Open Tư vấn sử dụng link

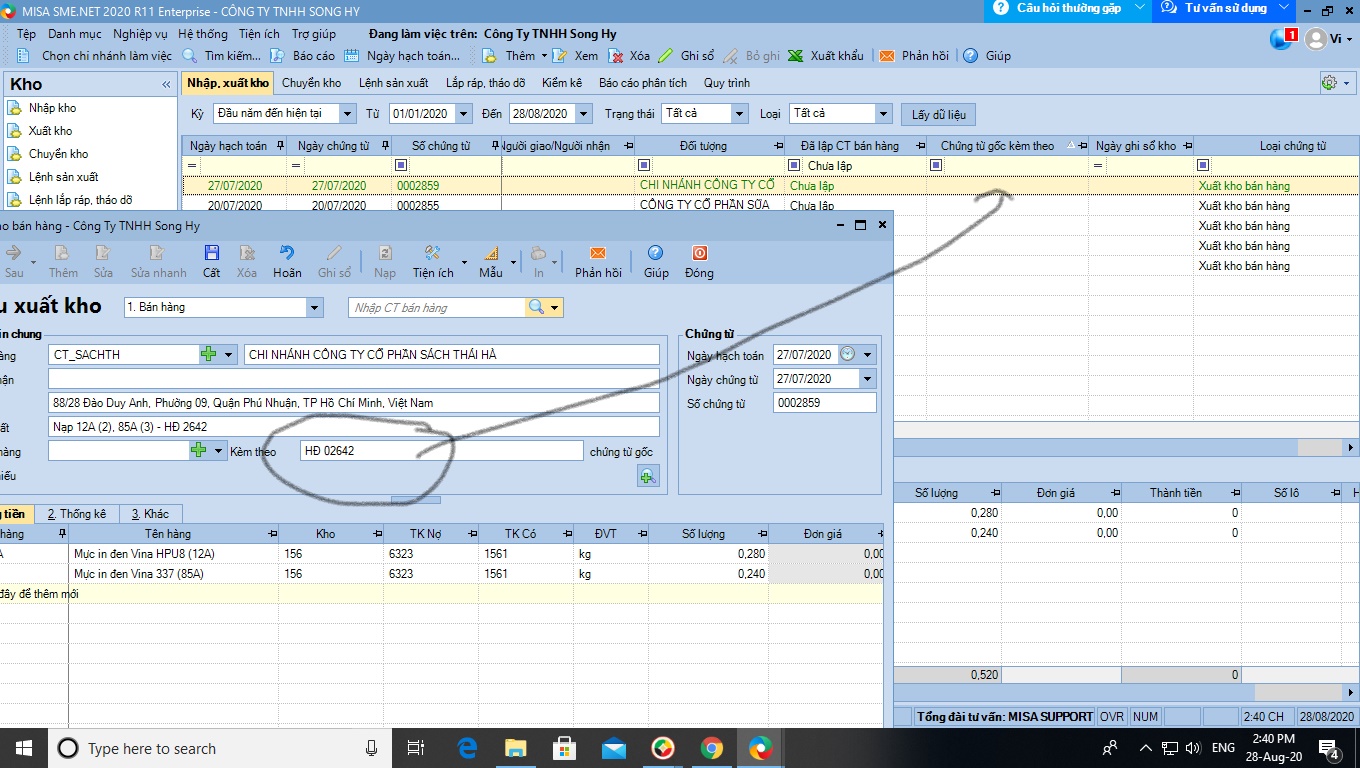1225,8
